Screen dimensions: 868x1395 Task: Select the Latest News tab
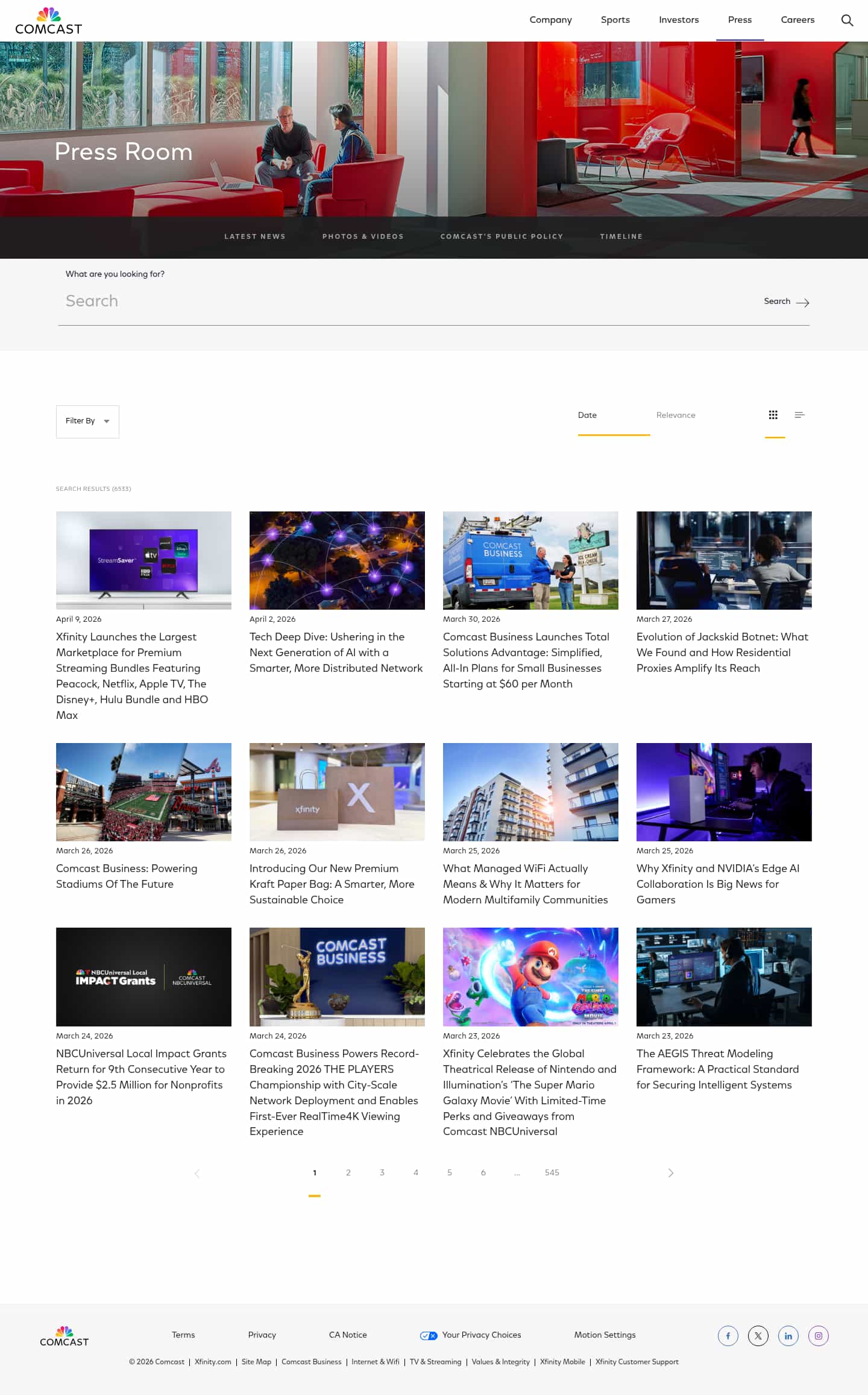click(x=255, y=236)
